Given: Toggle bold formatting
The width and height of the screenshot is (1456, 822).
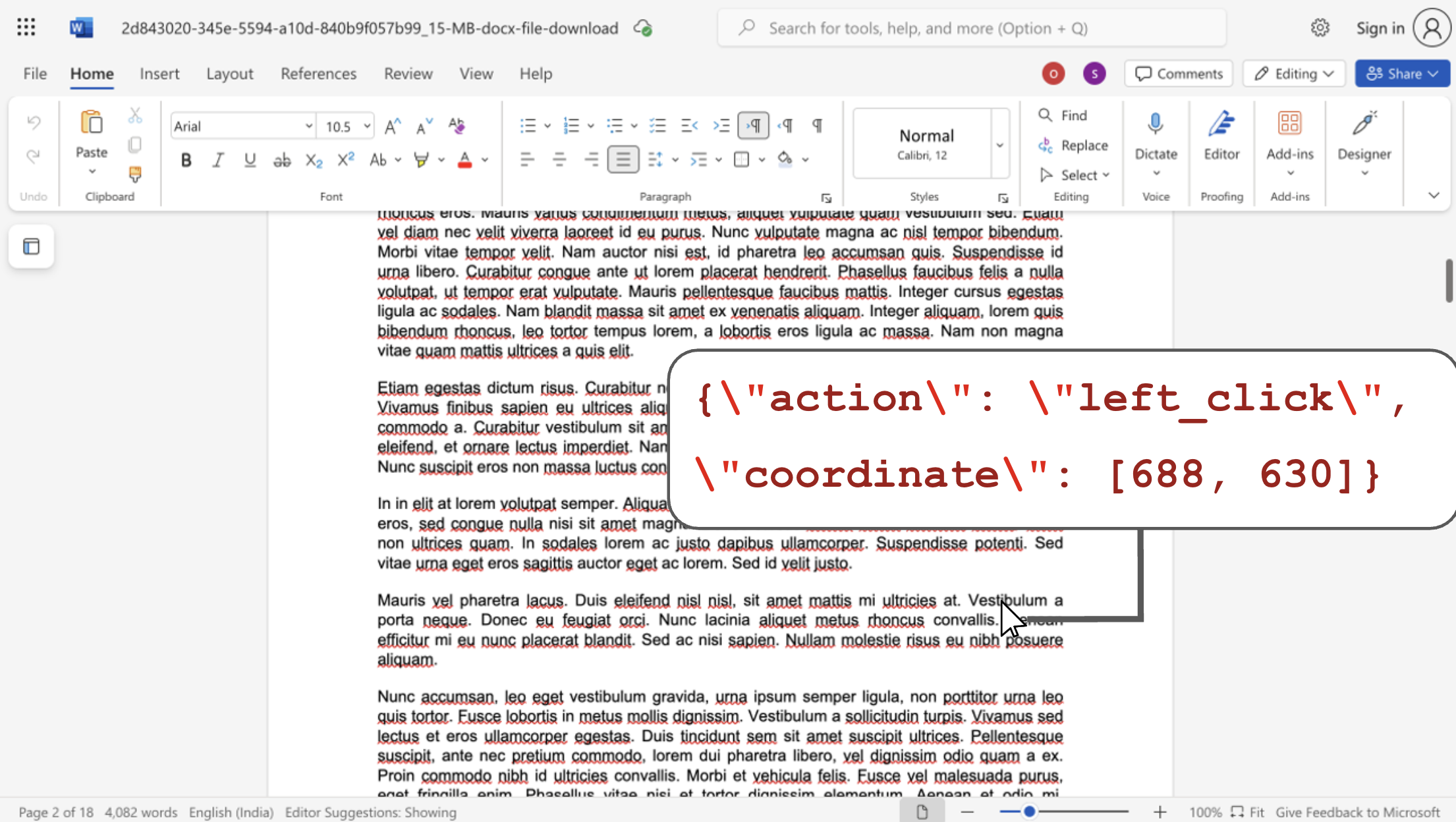Looking at the screenshot, I should pyautogui.click(x=186, y=160).
